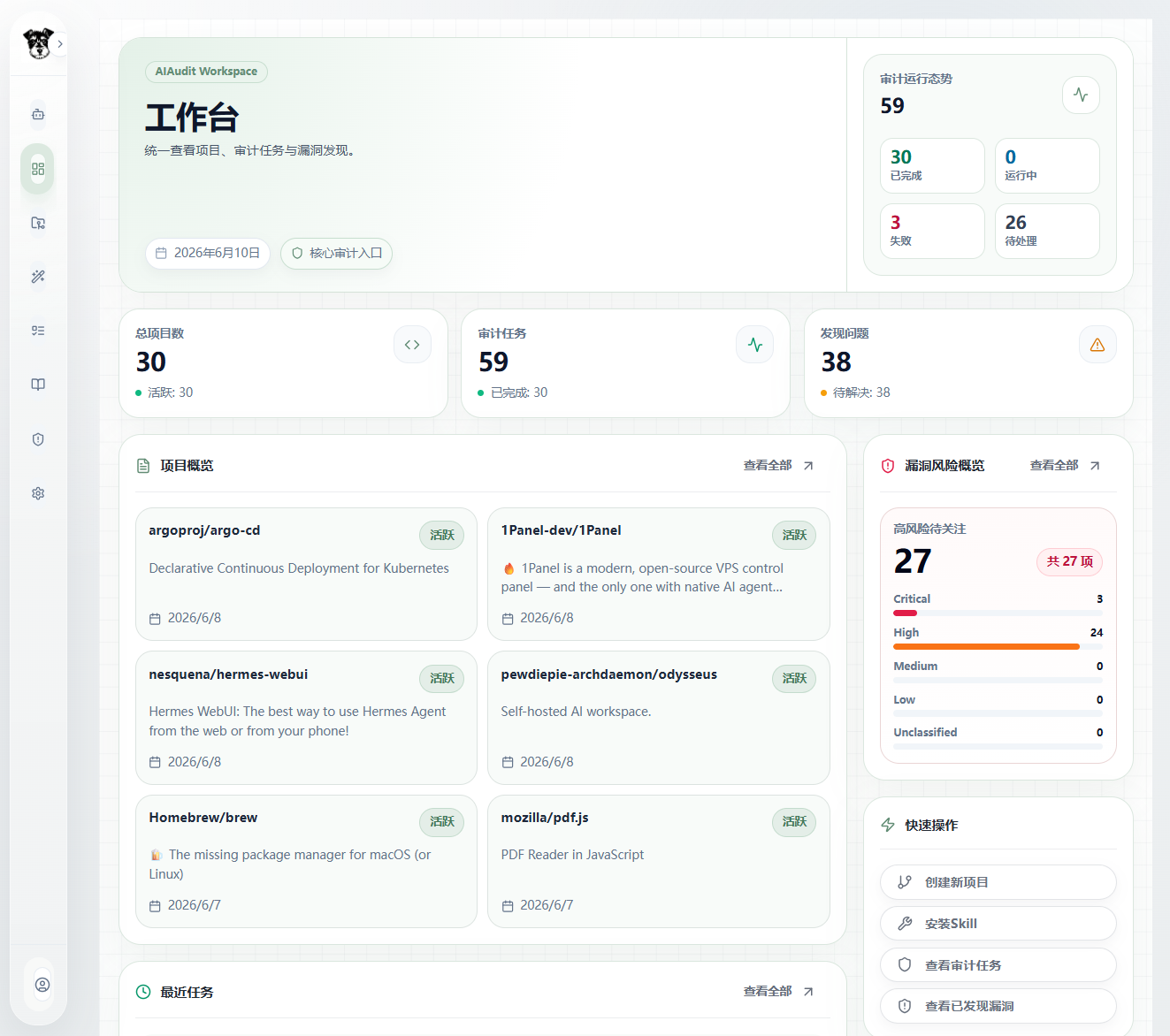This screenshot has height=1036, width=1170.
Task: Click the 项目概览 document icon
Action: [143, 466]
